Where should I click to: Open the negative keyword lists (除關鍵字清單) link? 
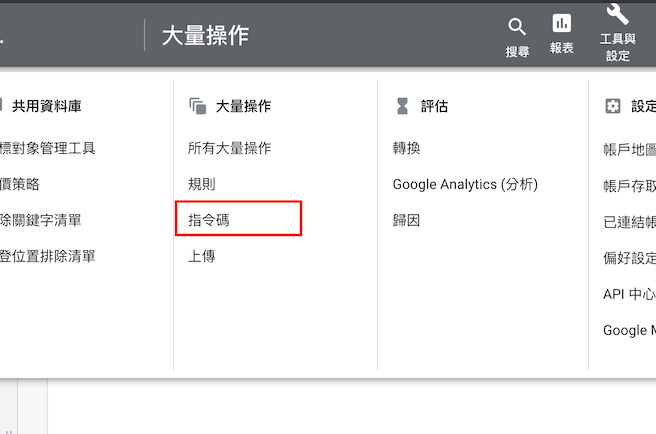pyautogui.click(x=41, y=220)
